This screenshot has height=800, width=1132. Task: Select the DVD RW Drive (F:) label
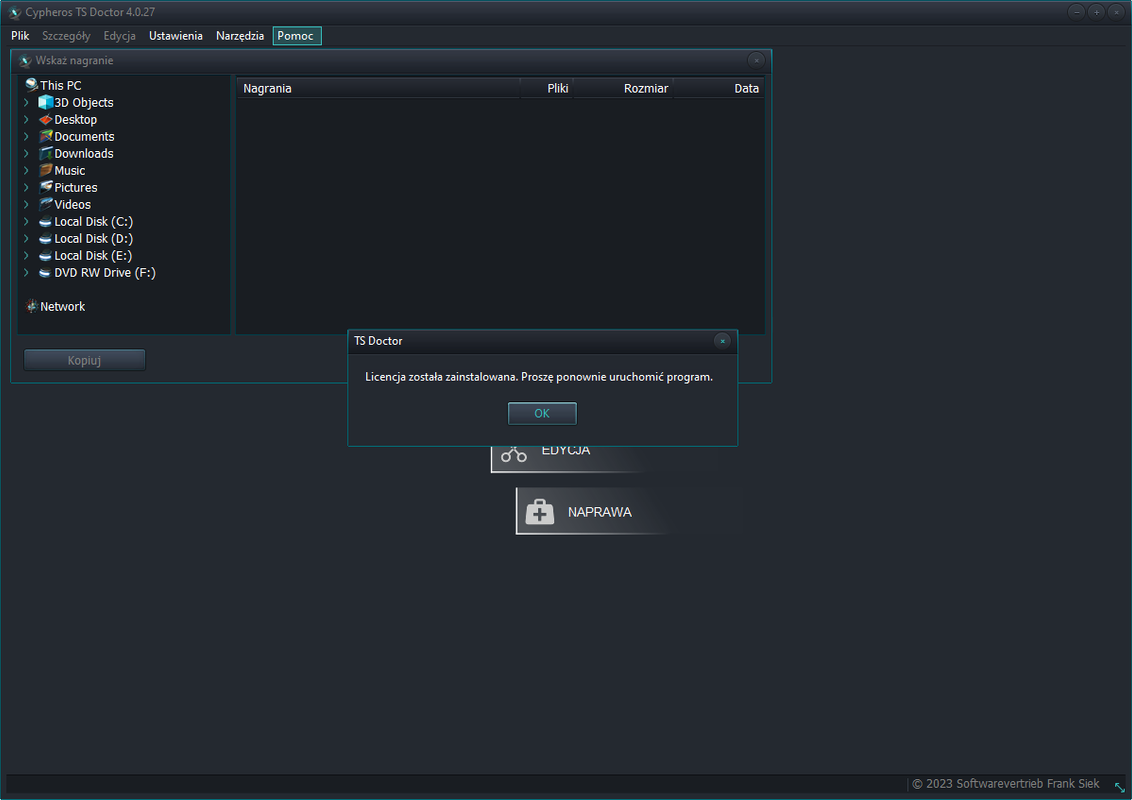point(105,272)
